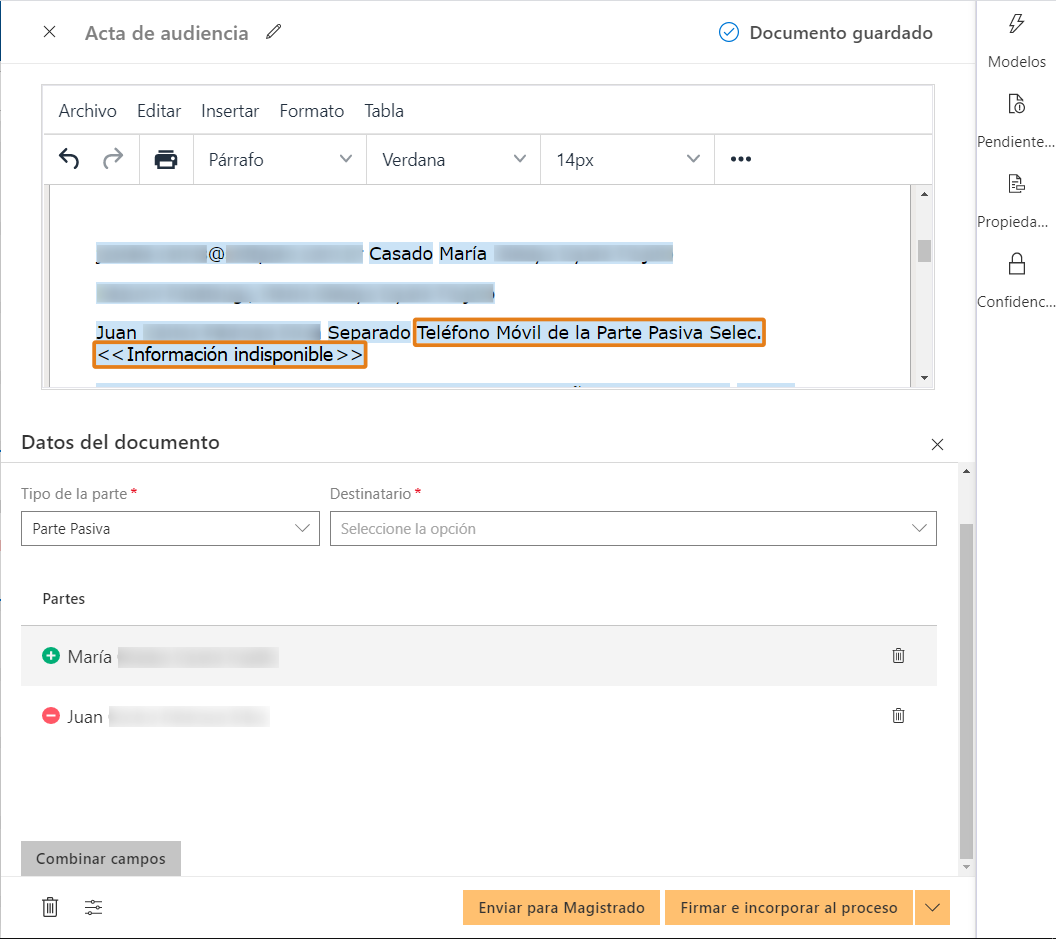Viewport: 1056px width, 939px height.
Task: Click the Partes column header
Action: pos(64,599)
